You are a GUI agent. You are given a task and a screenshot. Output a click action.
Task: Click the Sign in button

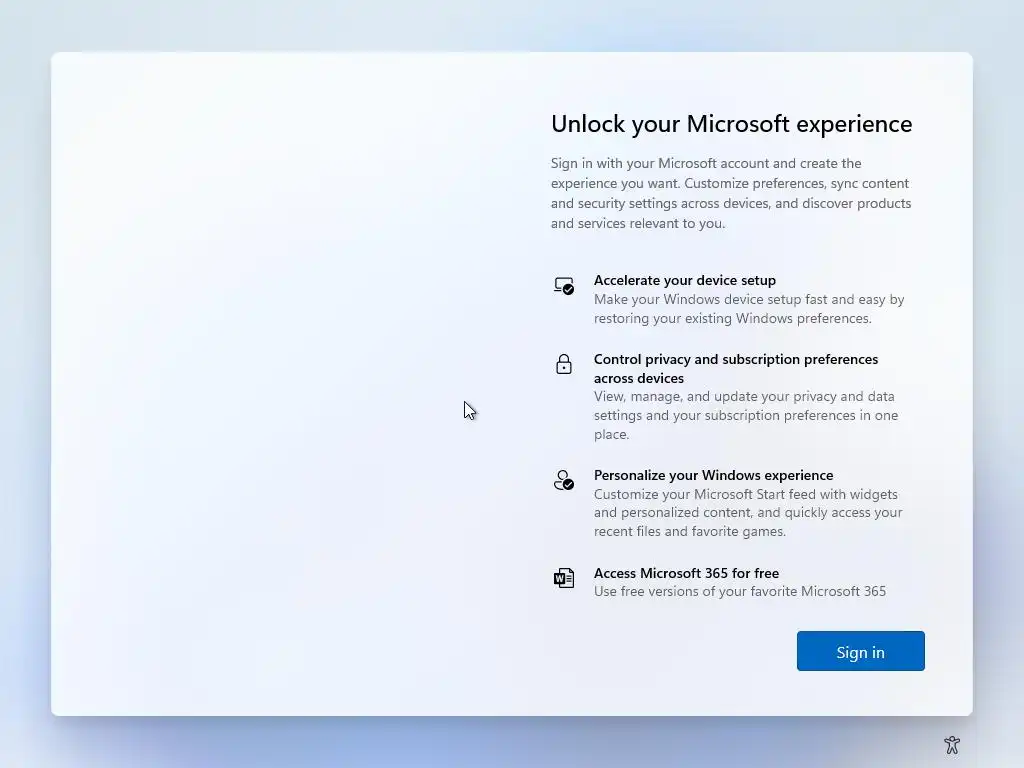click(x=860, y=651)
